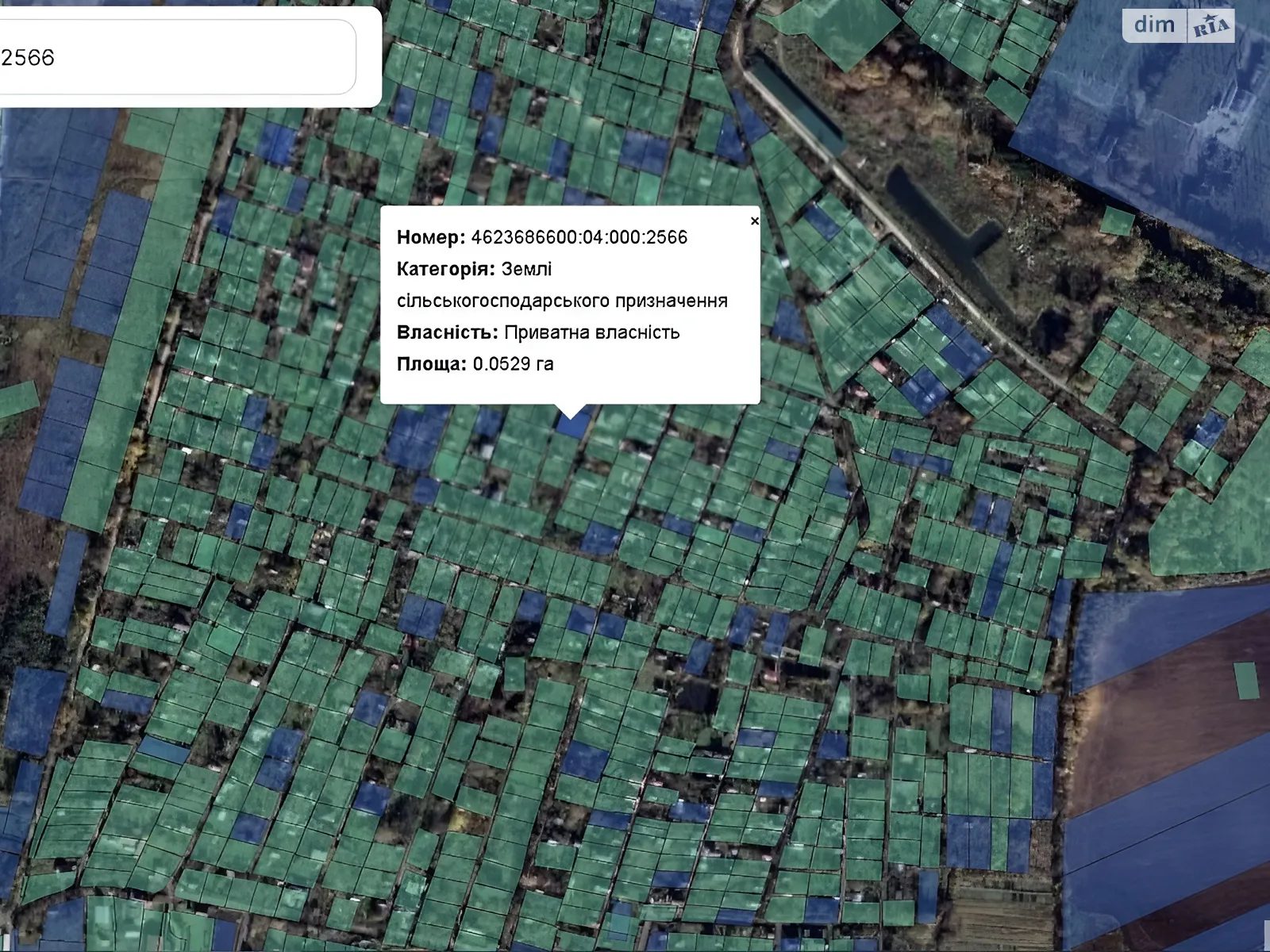Select the small isolated green parcel beside the brown field
1270x952 pixels.
(x=1246, y=680)
